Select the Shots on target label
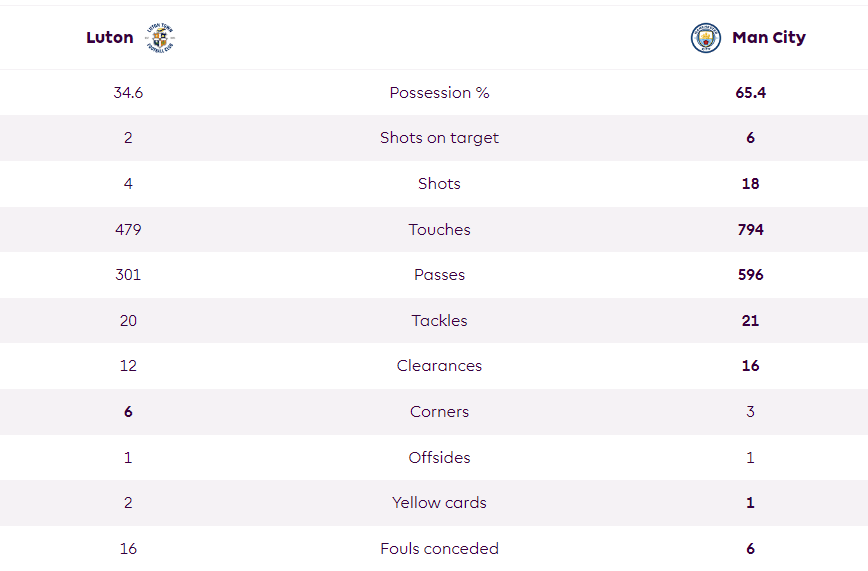The height and width of the screenshot is (571, 868). [440, 138]
